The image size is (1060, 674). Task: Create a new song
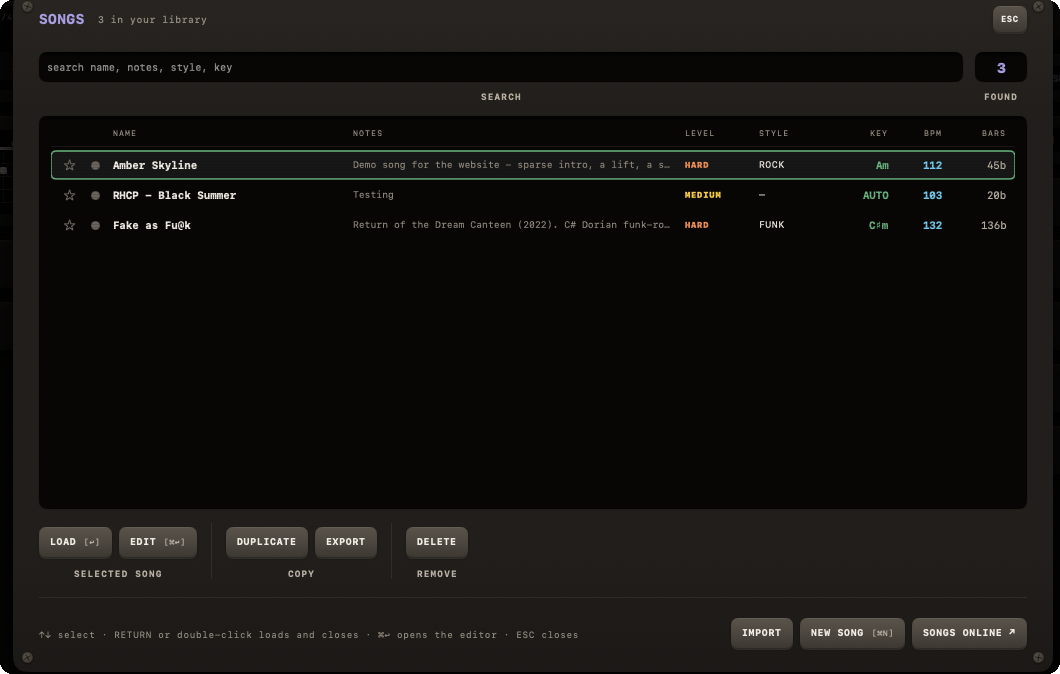coord(852,633)
